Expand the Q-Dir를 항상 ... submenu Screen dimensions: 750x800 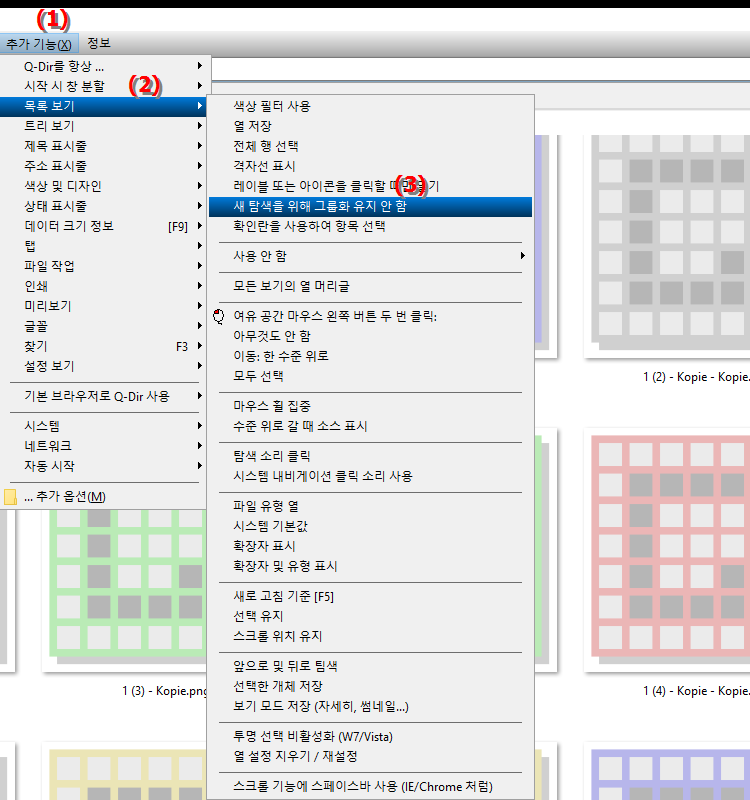click(105, 66)
